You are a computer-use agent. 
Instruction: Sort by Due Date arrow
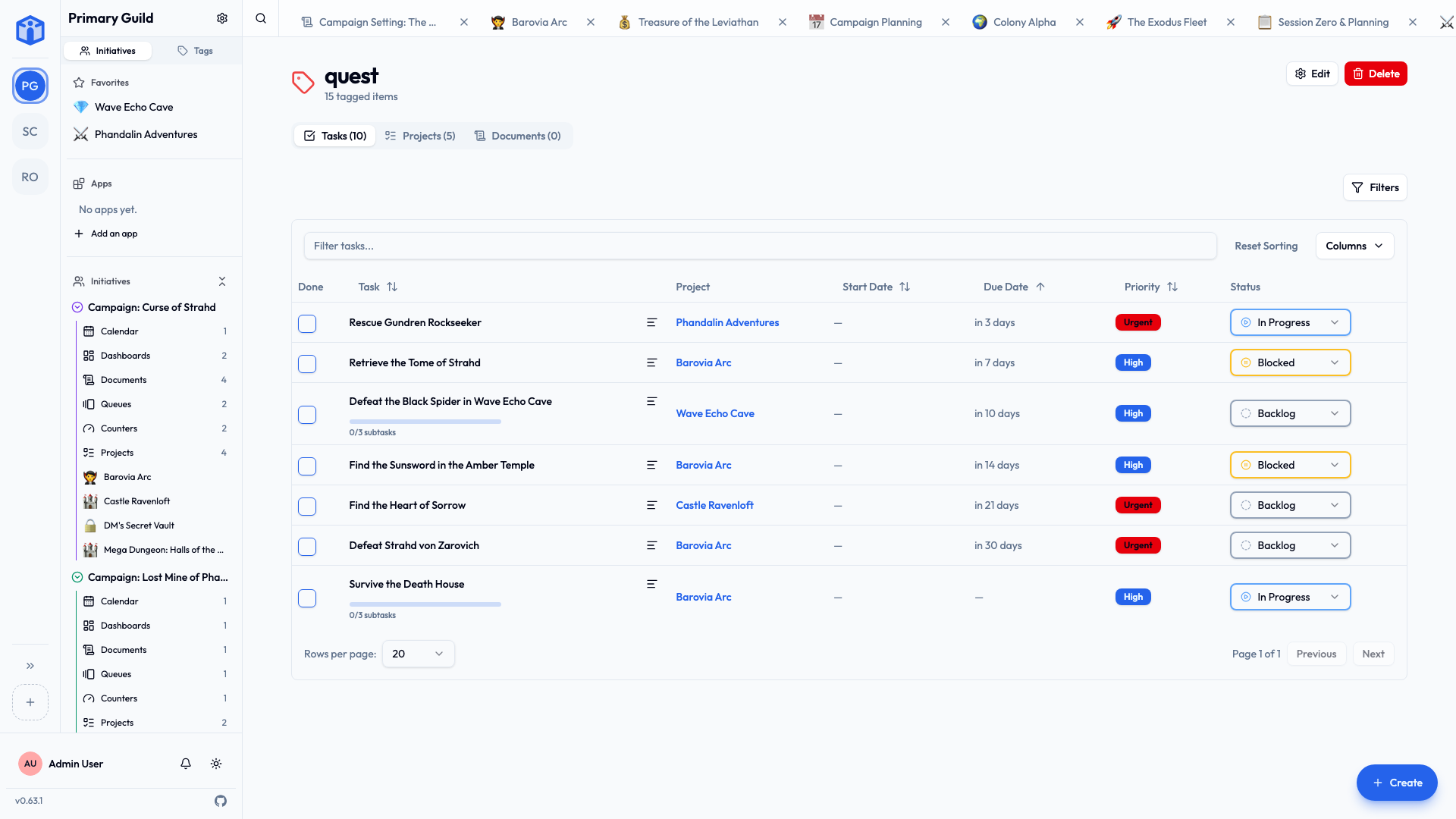(1040, 287)
